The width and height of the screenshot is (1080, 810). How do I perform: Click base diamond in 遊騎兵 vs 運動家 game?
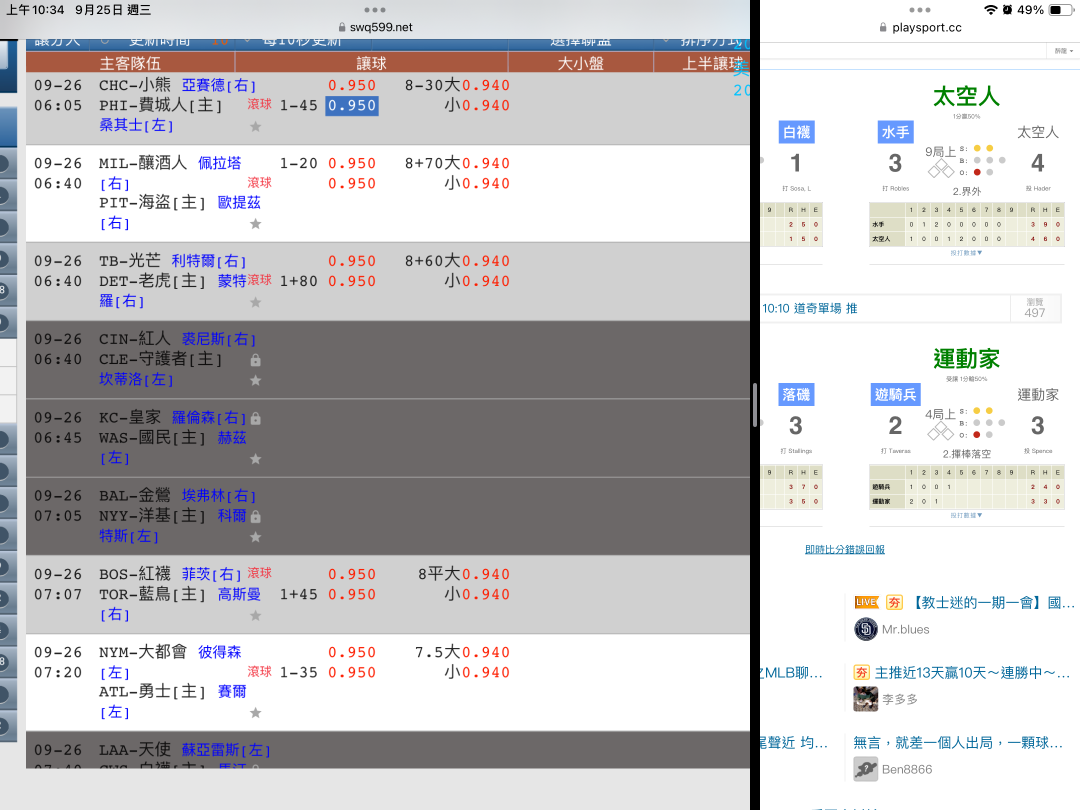pos(941,431)
